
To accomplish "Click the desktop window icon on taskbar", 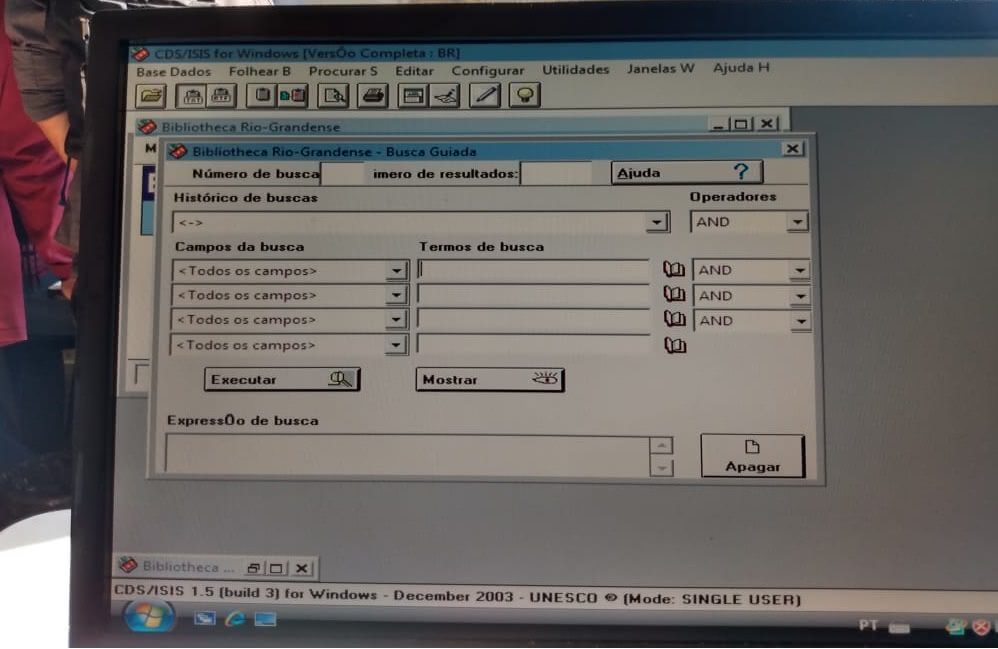I will [x=265, y=618].
